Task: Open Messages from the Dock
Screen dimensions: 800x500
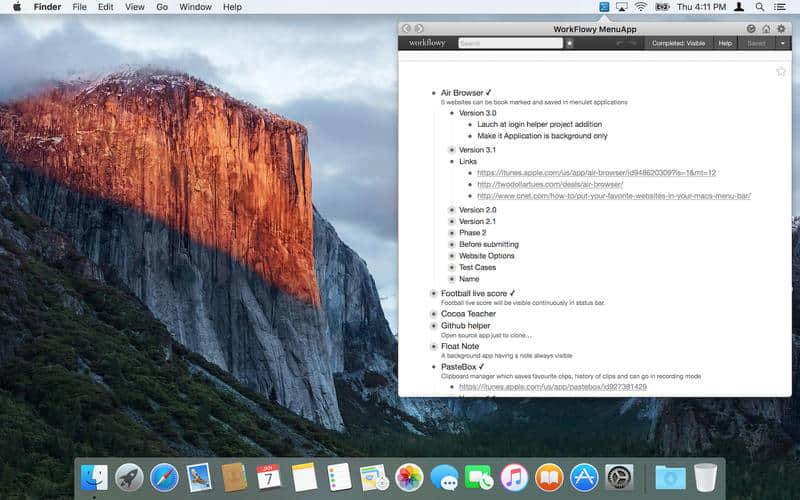Action: point(444,478)
